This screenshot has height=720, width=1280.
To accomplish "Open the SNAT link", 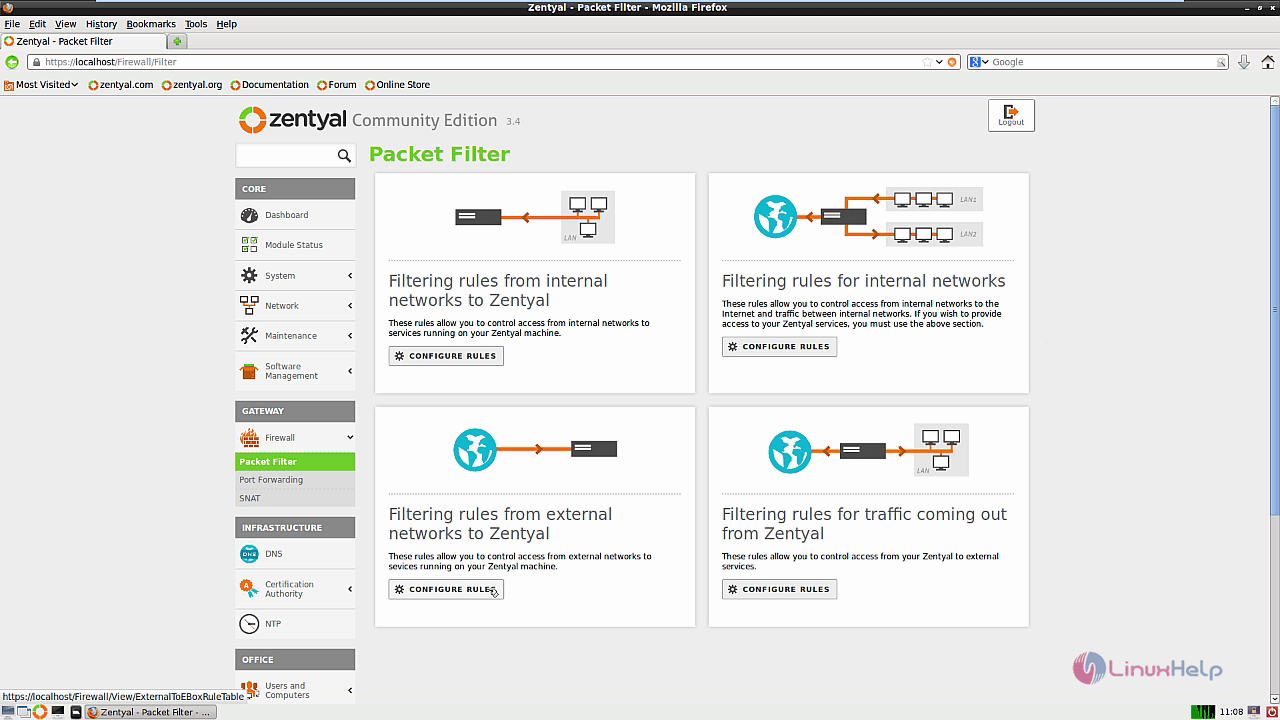I will point(250,498).
